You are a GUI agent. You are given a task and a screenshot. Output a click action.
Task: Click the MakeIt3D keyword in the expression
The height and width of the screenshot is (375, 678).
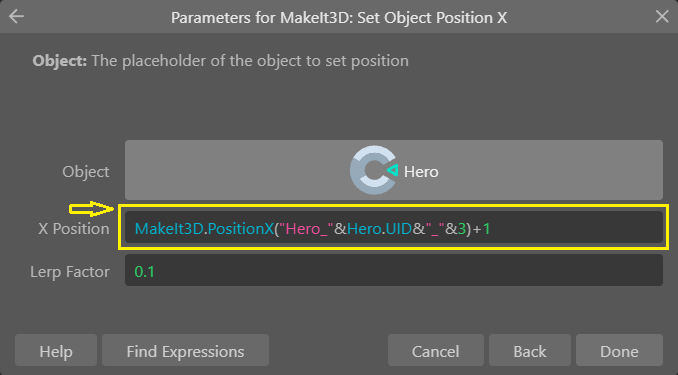pos(169,228)
